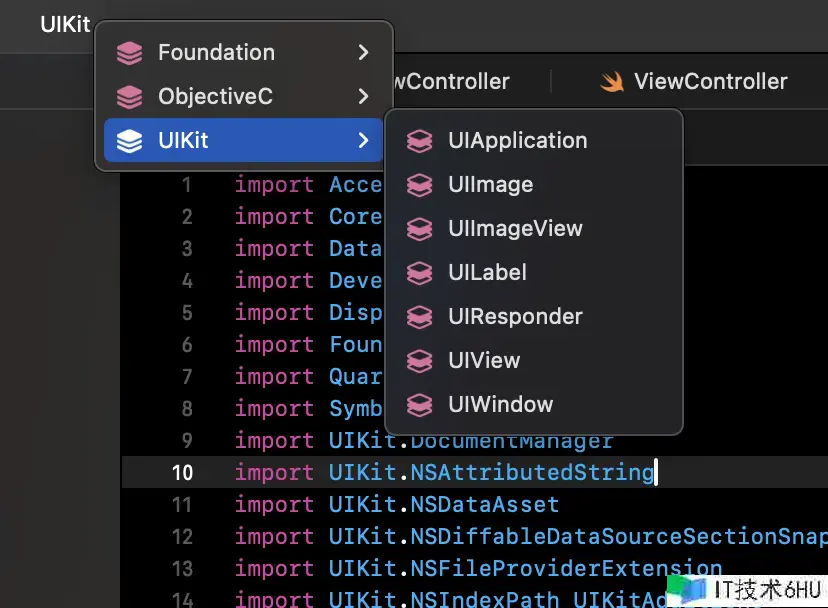Click the Swift icon beside ViewController
The height and width of the screenshot is (608, 828).
click(x=612, y=82)
